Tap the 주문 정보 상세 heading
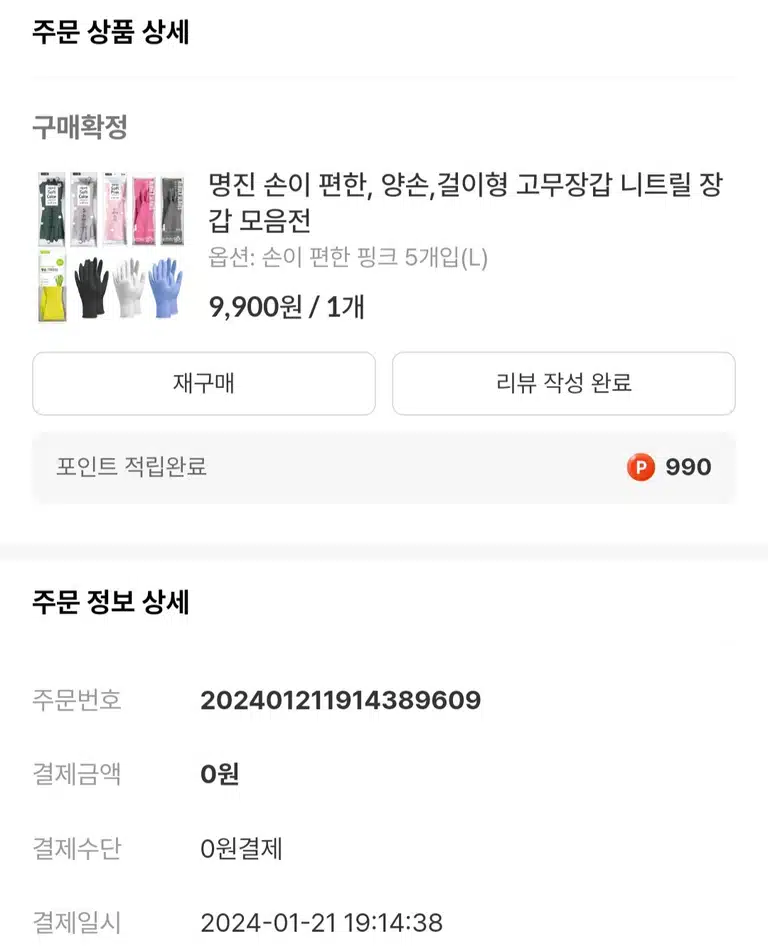This screenshot has height=948, width=768. coord(111,602)
